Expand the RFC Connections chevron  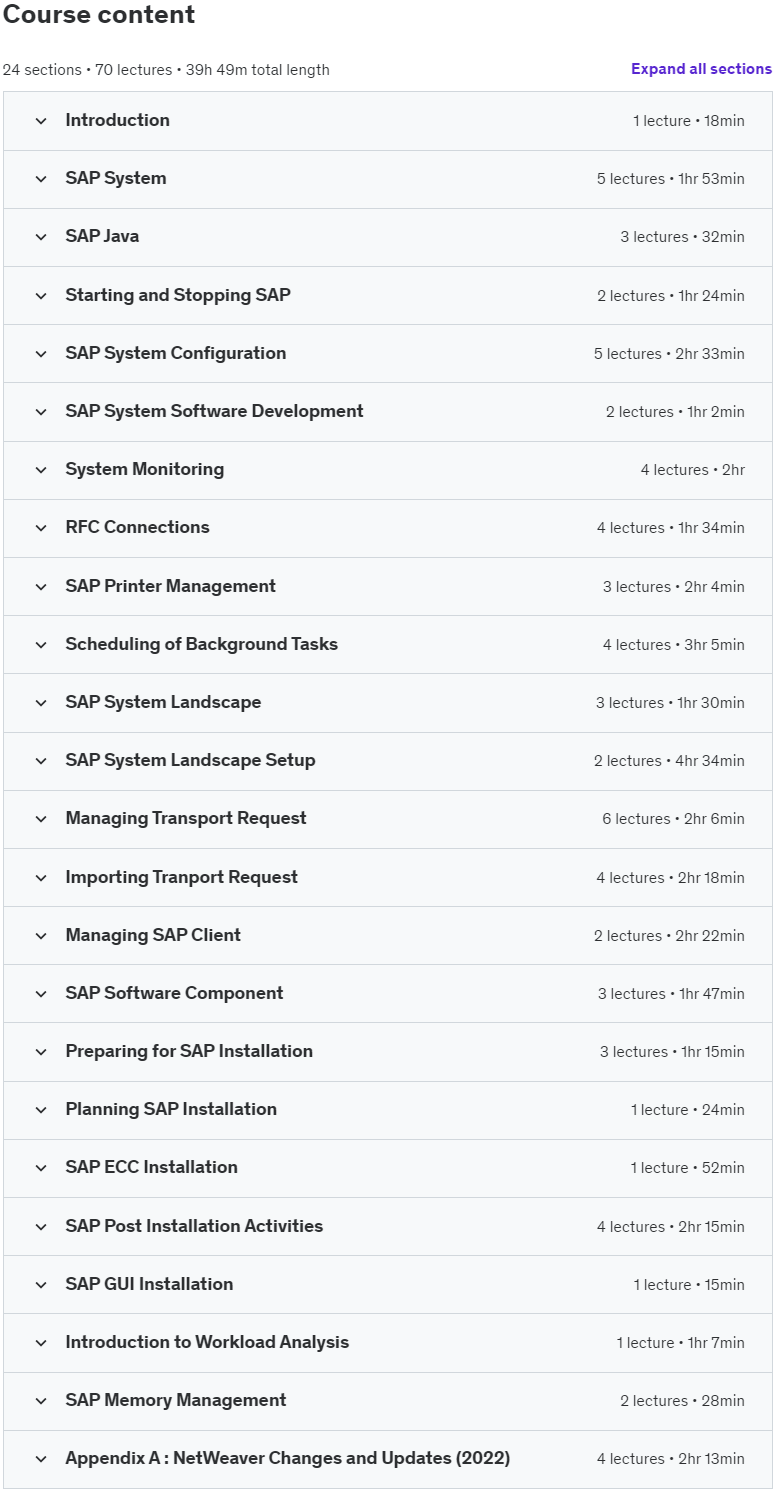41,528
